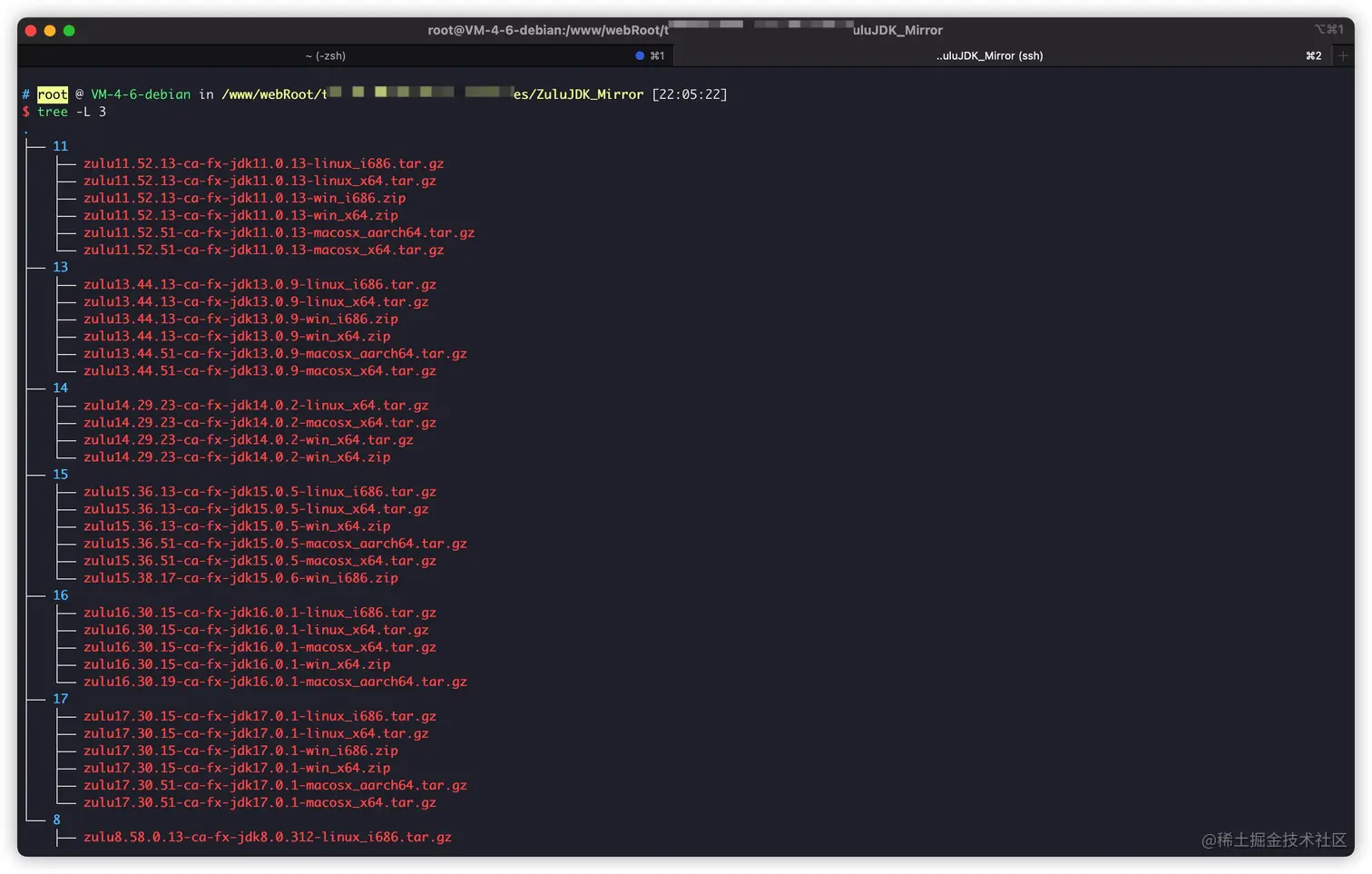1372x874 pixels.
Task: Close the terminal window with red button
Action: (31, 31)
